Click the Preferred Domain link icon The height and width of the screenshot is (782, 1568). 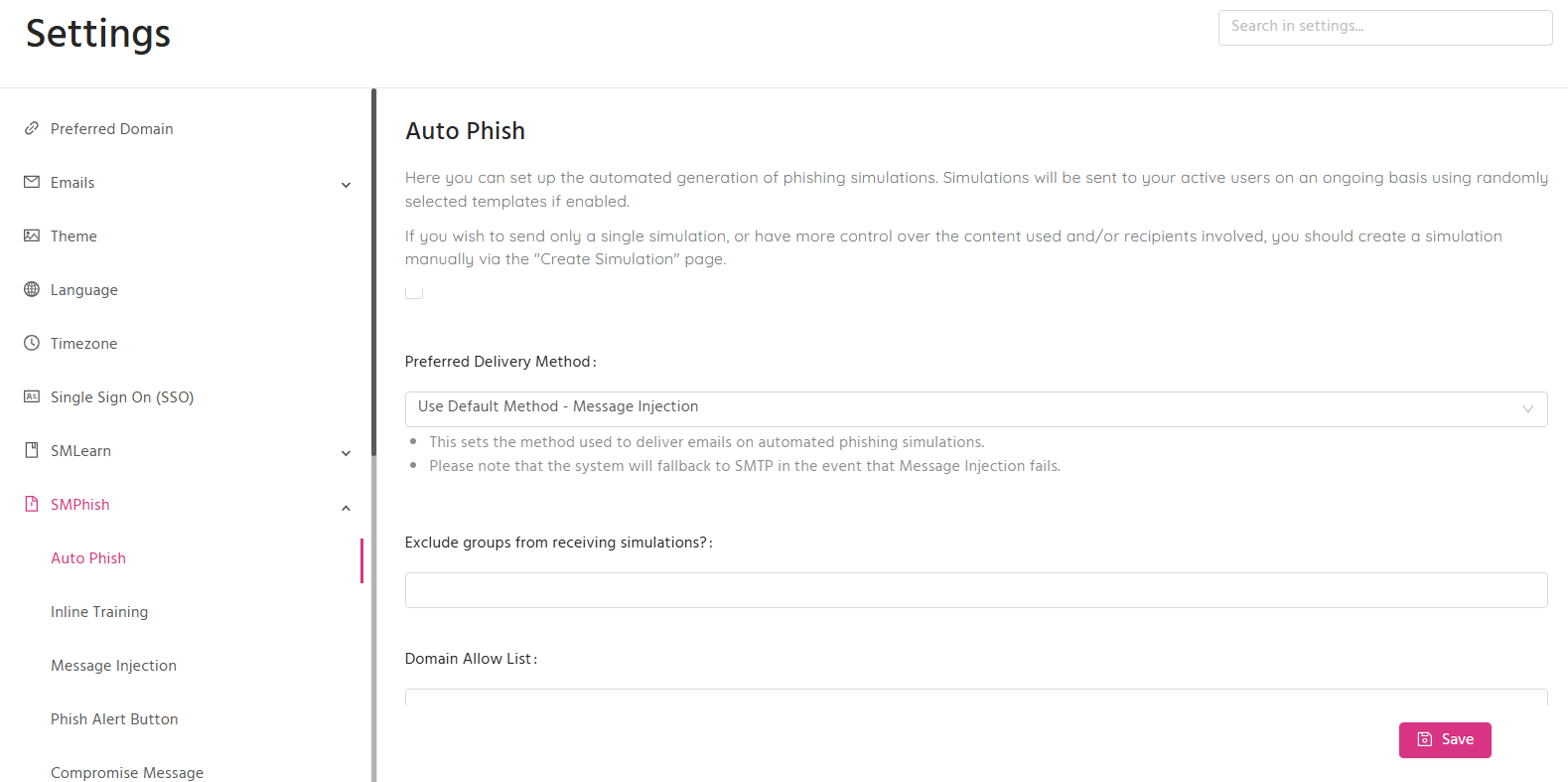(x=32, y=128)
